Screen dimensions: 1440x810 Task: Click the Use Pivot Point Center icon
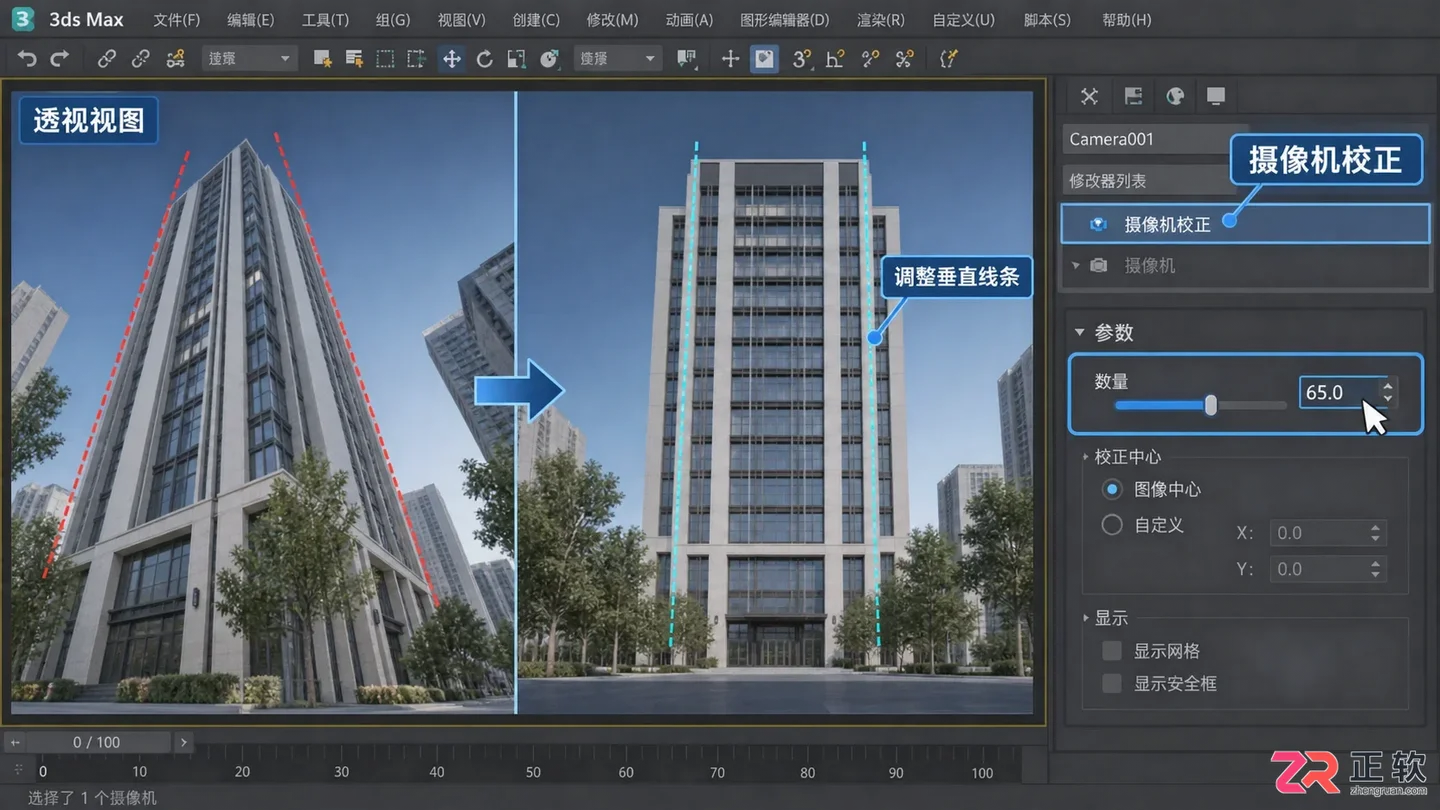point(687,59)
